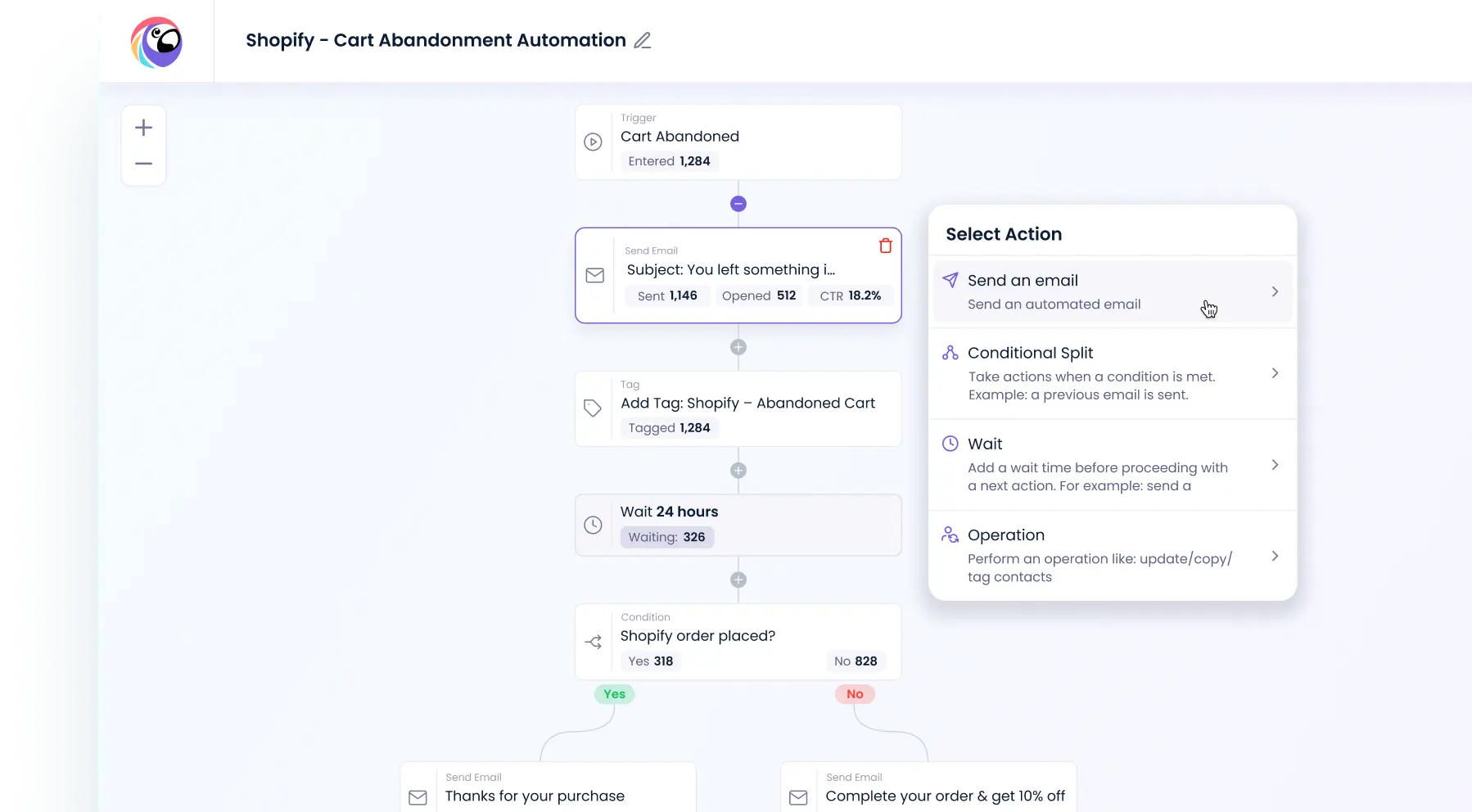This screenshot has width=1472, height=812.
Task: Add step via plus node above Wait block
Action: tap(738, 471)
